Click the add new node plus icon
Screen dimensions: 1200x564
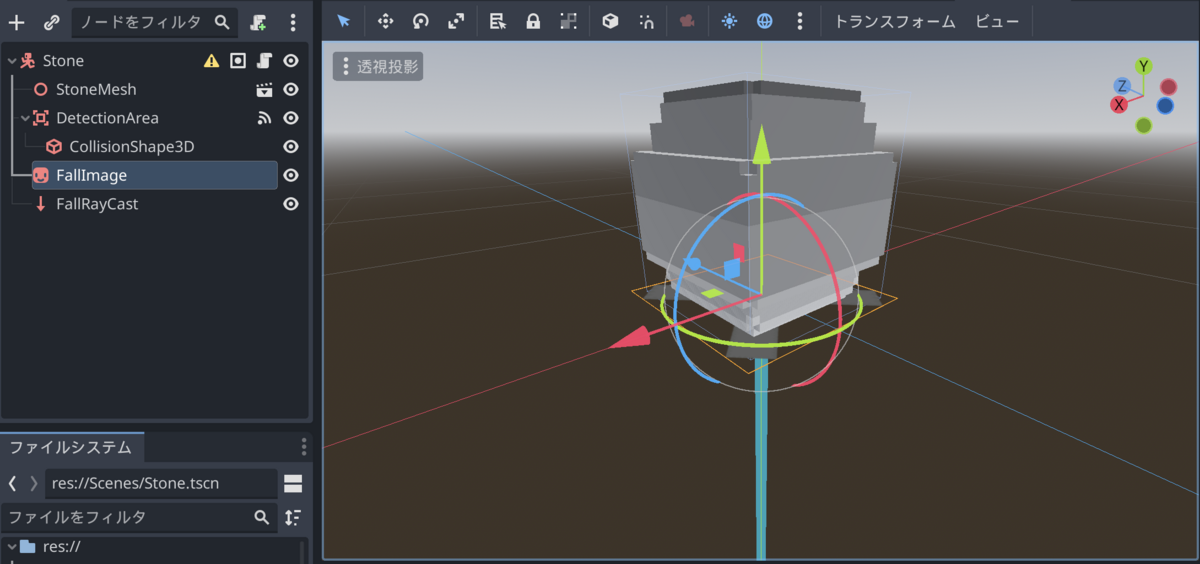tap(16, 22)
